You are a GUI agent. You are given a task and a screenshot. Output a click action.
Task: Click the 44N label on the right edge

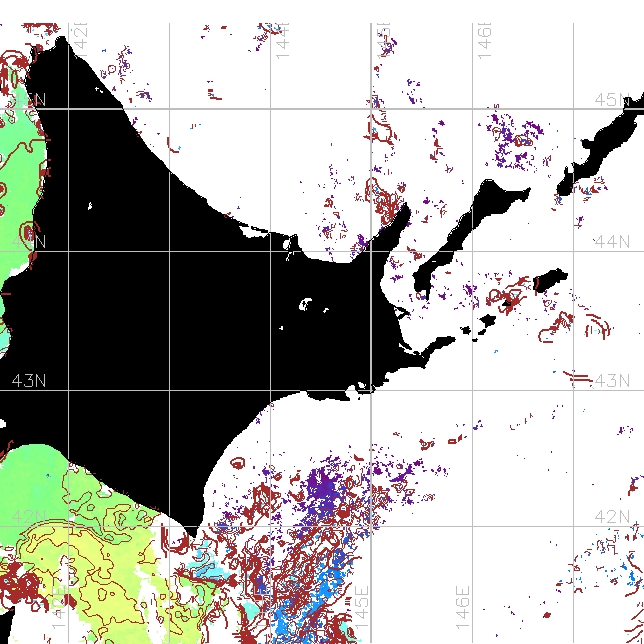coord(612,242)
